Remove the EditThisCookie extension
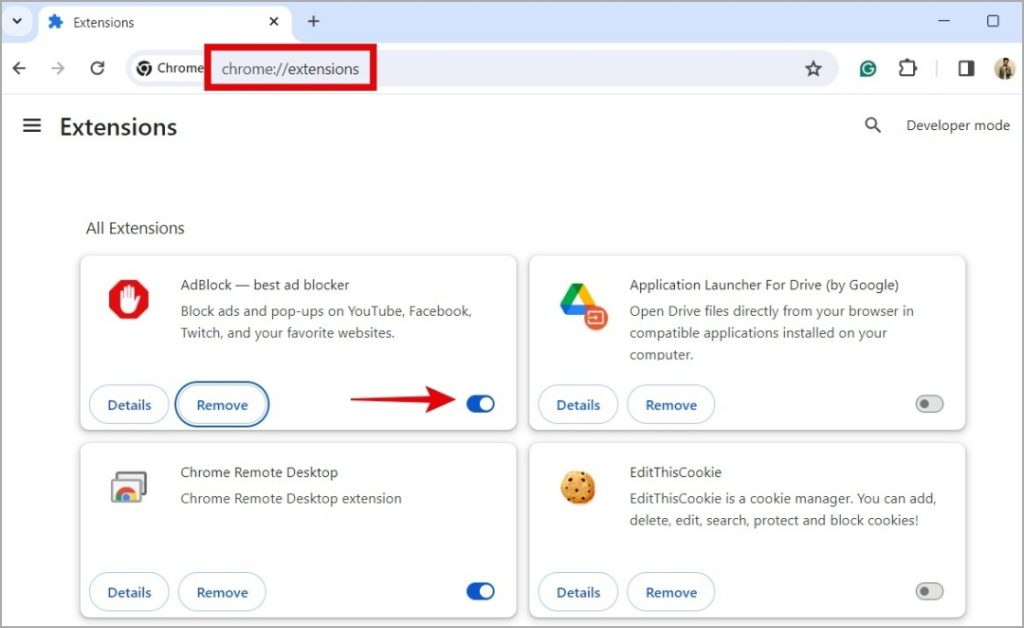The width and height of the screenshot is (1024, 628). pyautogui.click(x=671, y=592)
